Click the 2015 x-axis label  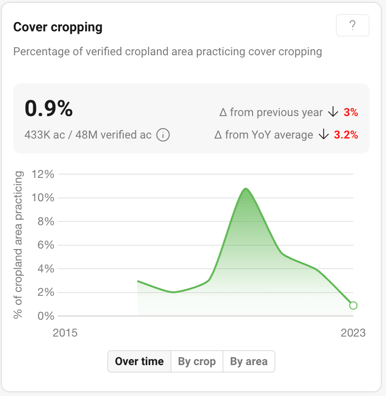tap(65, 333)
